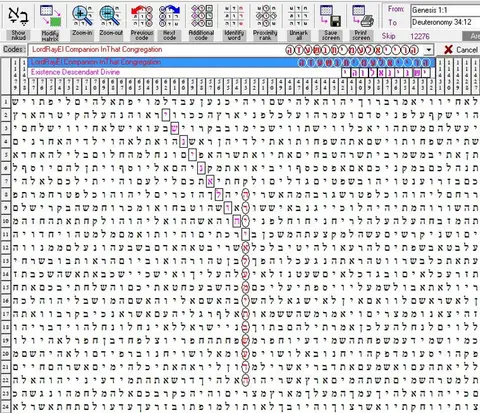Toggle the Show nikud tool
This screenshot has height=413, width=480.
tap(18, 21)
